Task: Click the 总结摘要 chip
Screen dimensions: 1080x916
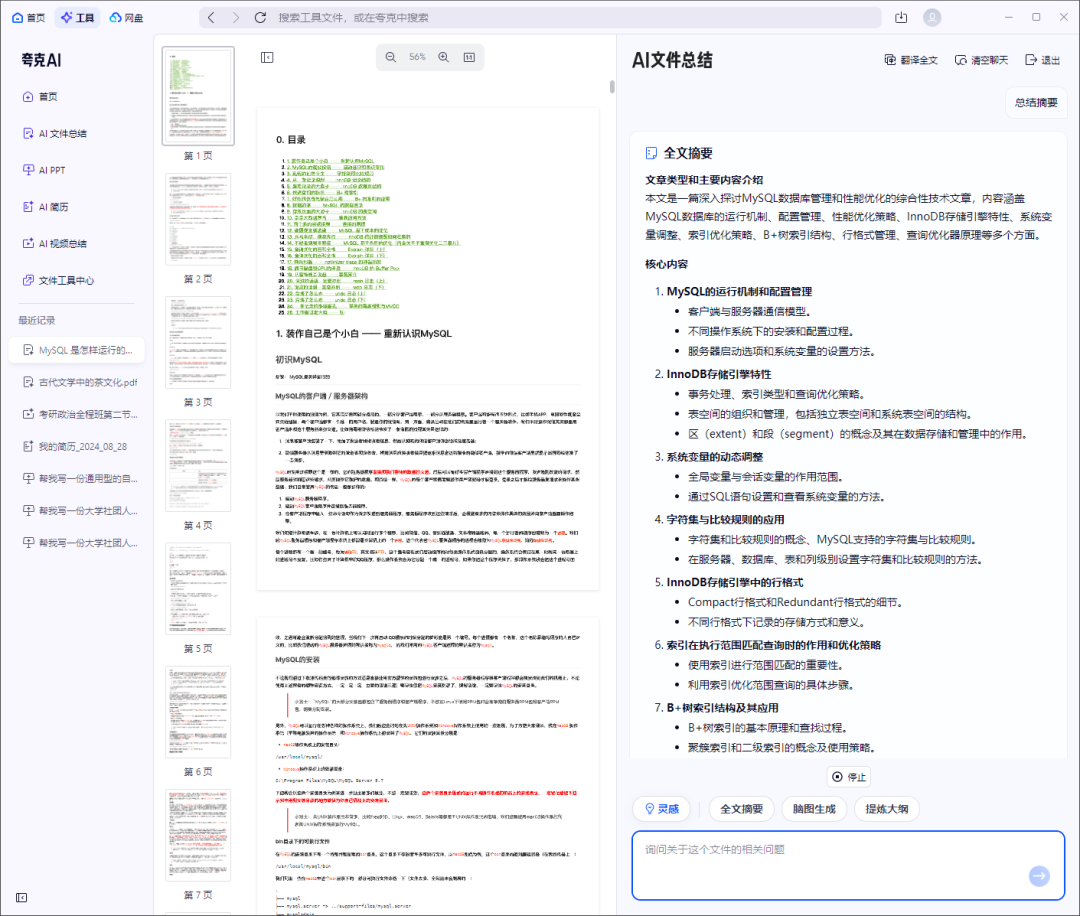Action: click(x=1036, y=103)
